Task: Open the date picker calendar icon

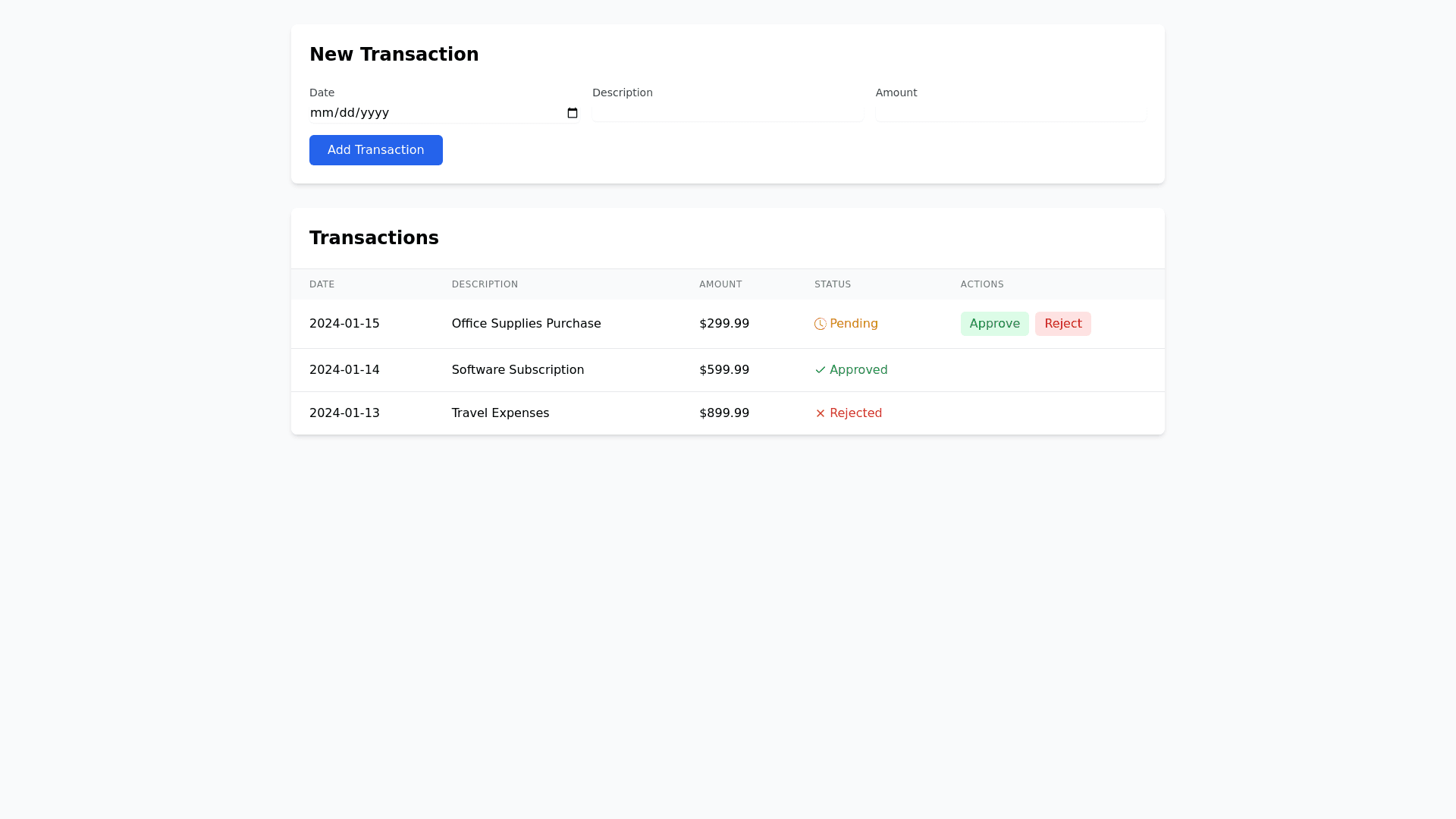Action: click(573, 113)
